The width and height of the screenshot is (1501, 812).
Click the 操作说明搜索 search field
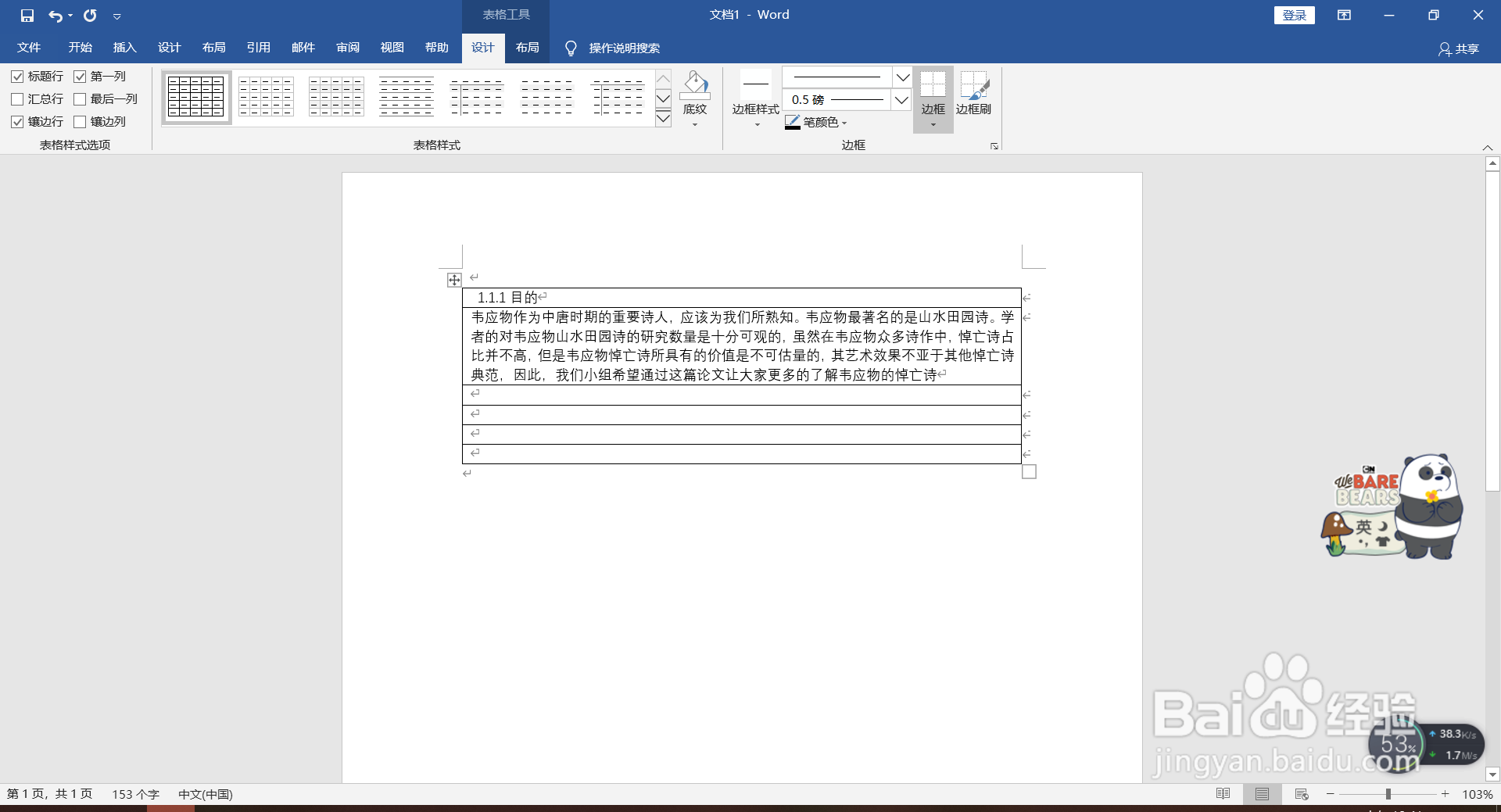624,48
